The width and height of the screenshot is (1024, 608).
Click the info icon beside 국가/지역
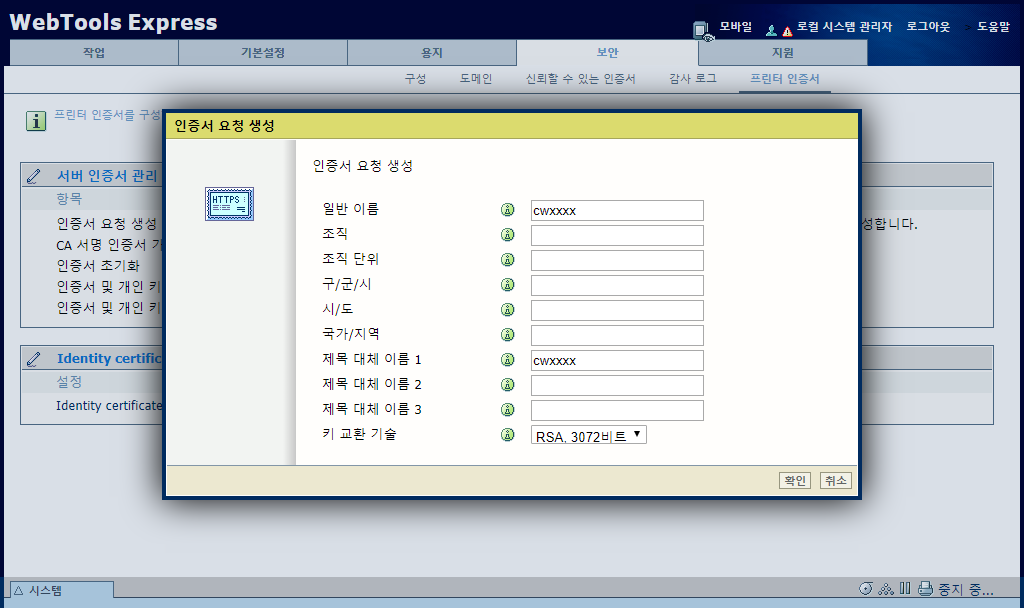pos(507,335)
